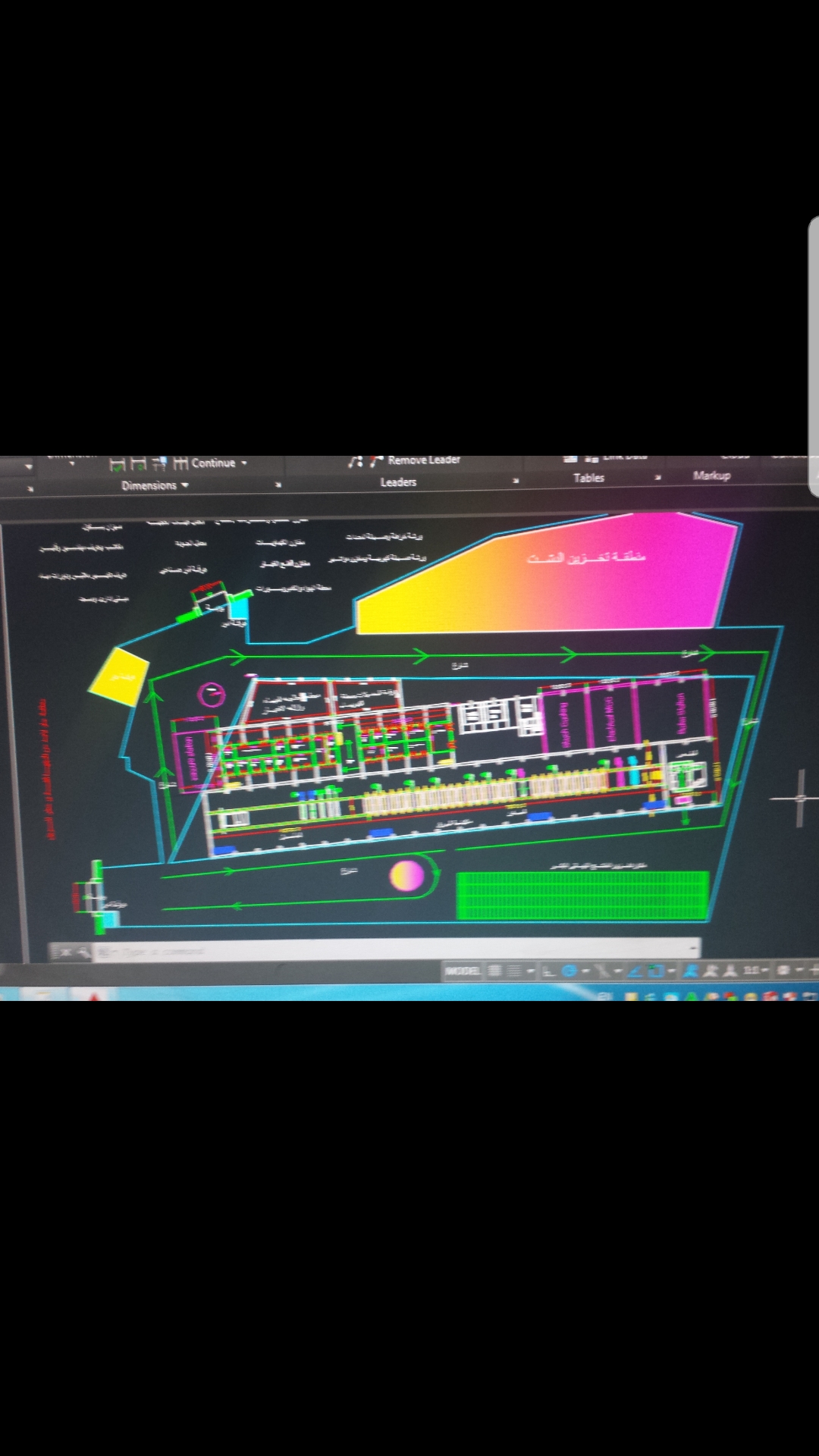
Task: Click the Tables panel title
Action: pyautogui.click(x=588, y=478)
